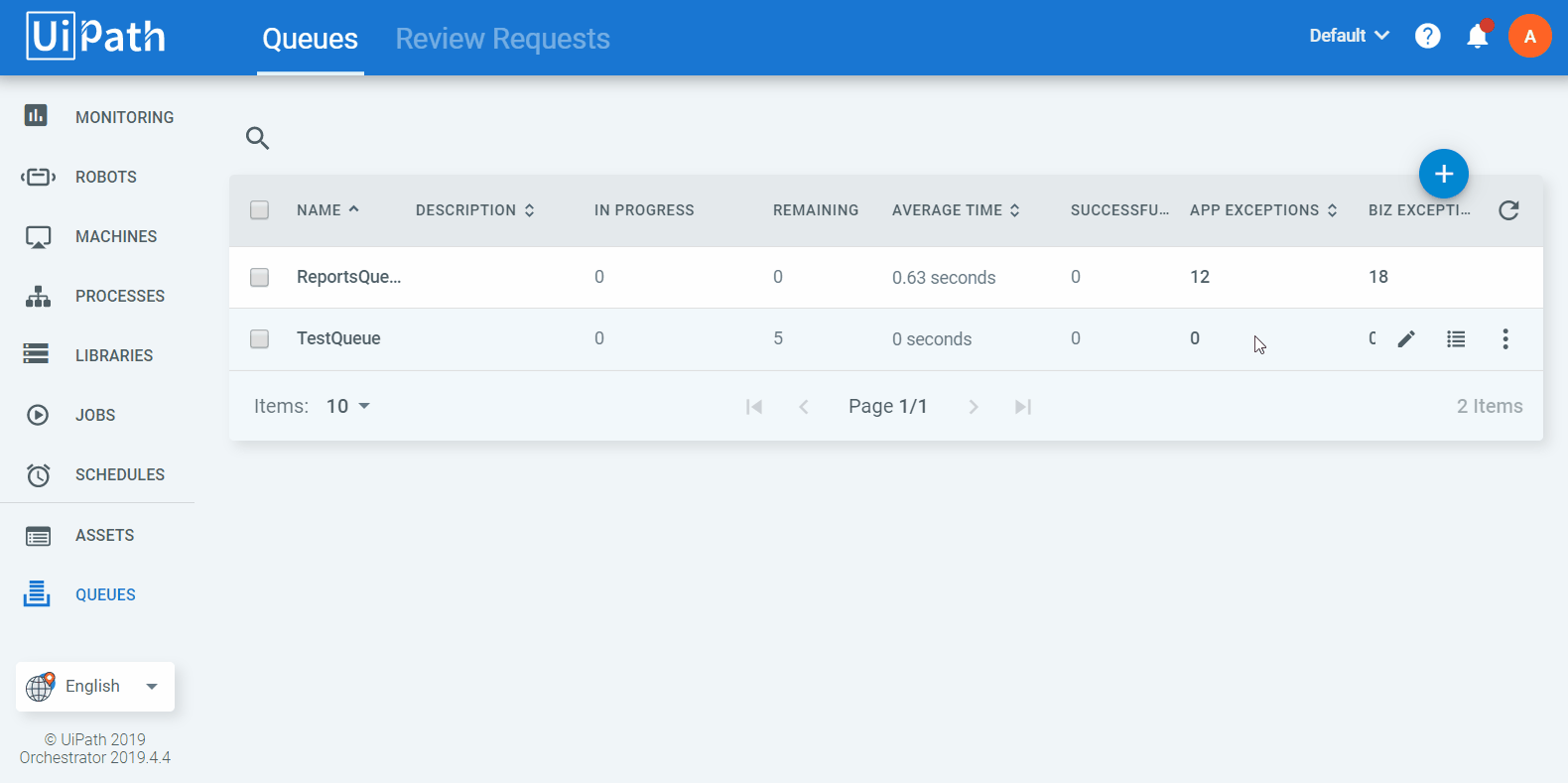1568x783 pixels.
Task: Click the Processes hierarchy icon
Action: [x=38, y=296]
